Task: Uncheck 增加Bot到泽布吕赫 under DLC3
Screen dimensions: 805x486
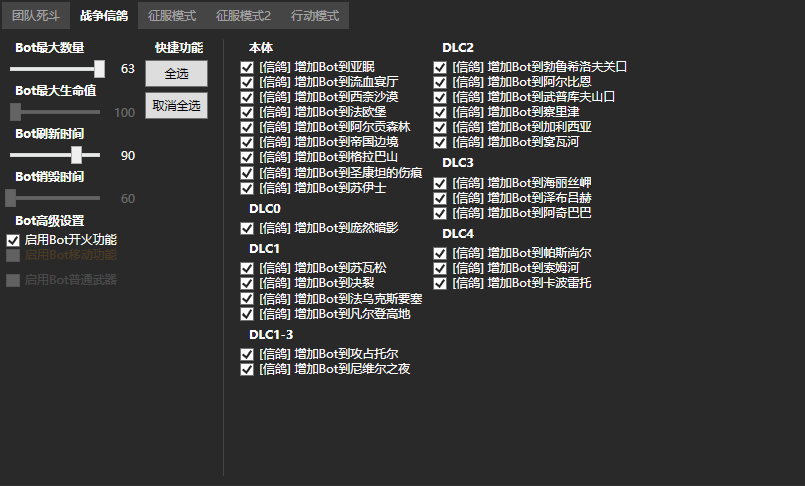Action: 440,198
